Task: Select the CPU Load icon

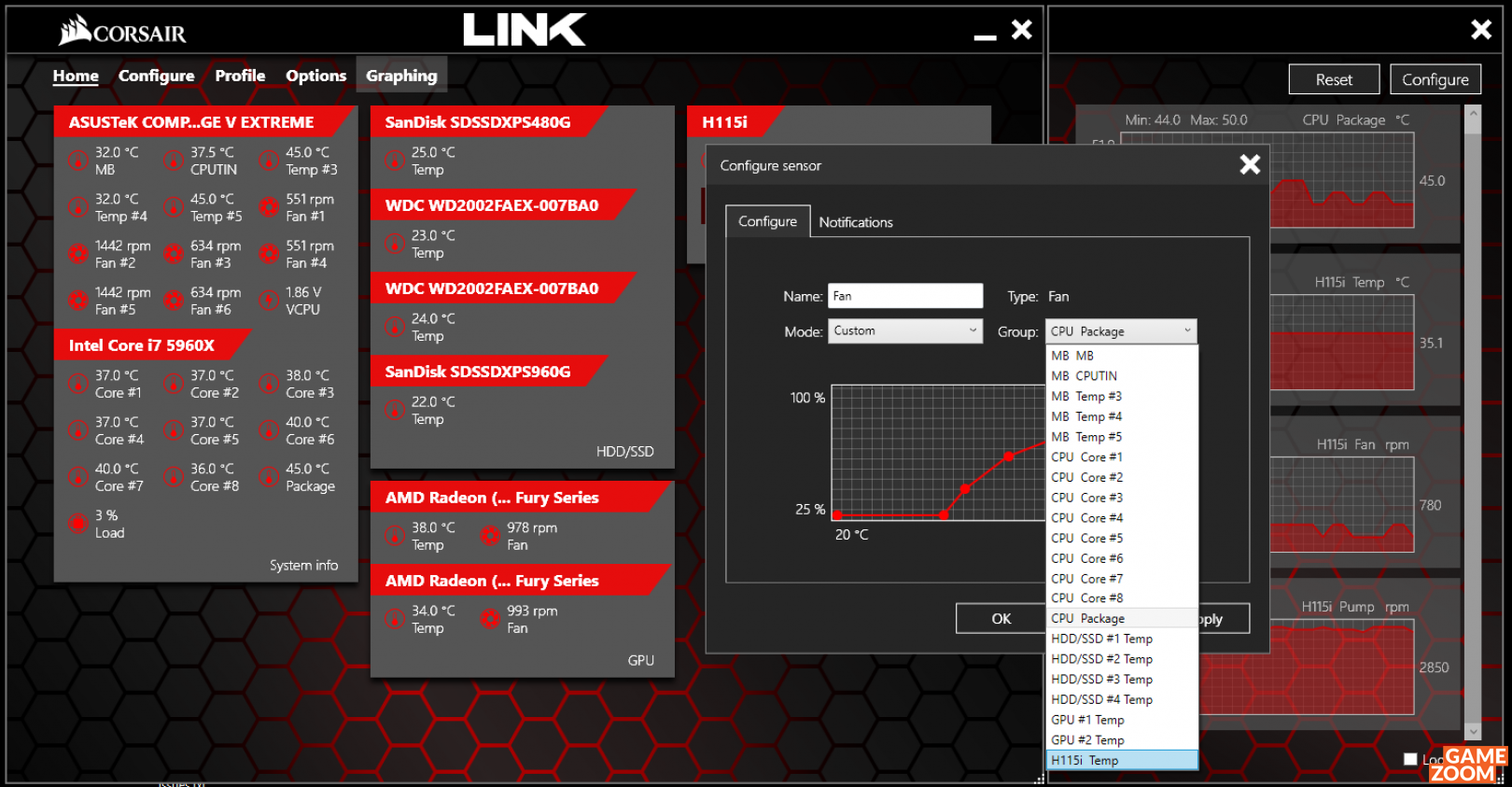Action: (x=78, y=524)
